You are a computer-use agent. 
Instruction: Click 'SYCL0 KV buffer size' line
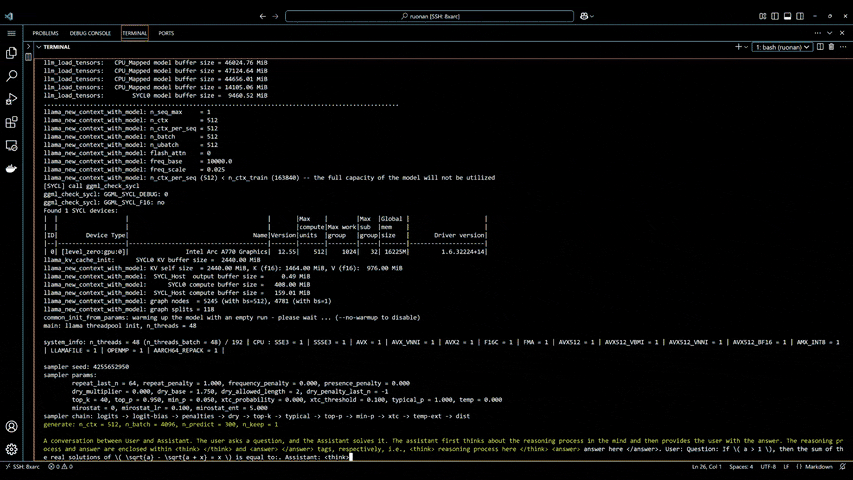[152, 260]
